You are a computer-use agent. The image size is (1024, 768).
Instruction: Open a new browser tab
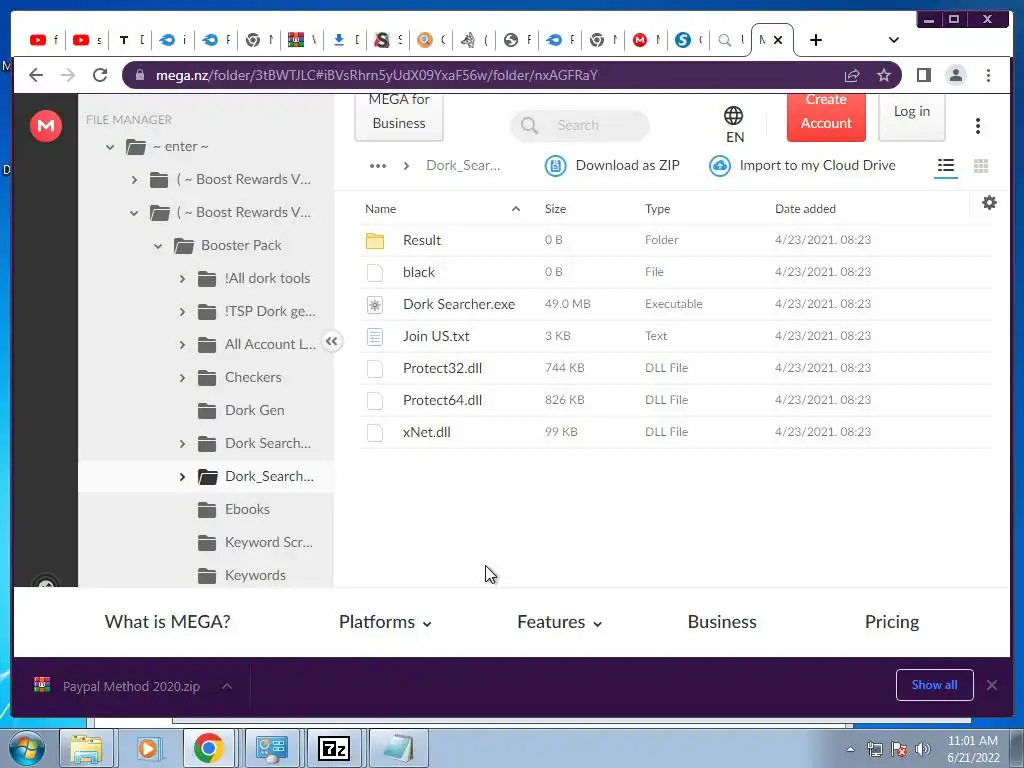(816, 40)
